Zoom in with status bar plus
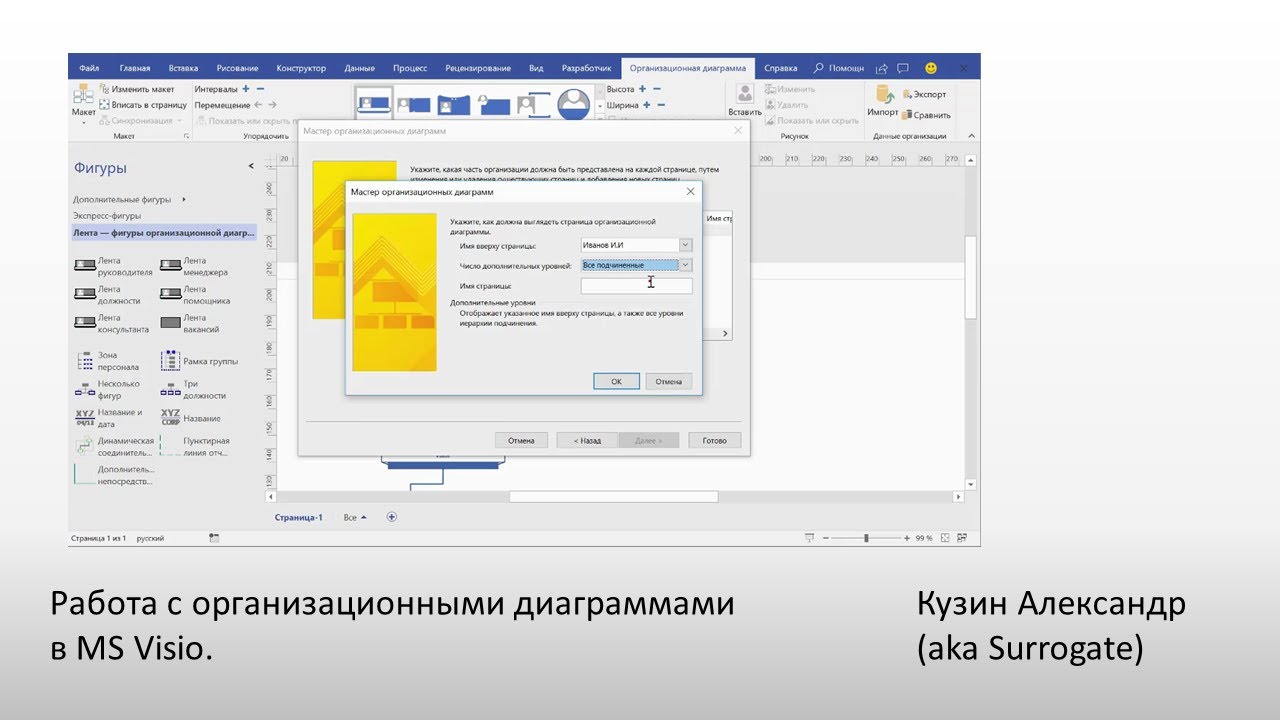 coord(908,538)
